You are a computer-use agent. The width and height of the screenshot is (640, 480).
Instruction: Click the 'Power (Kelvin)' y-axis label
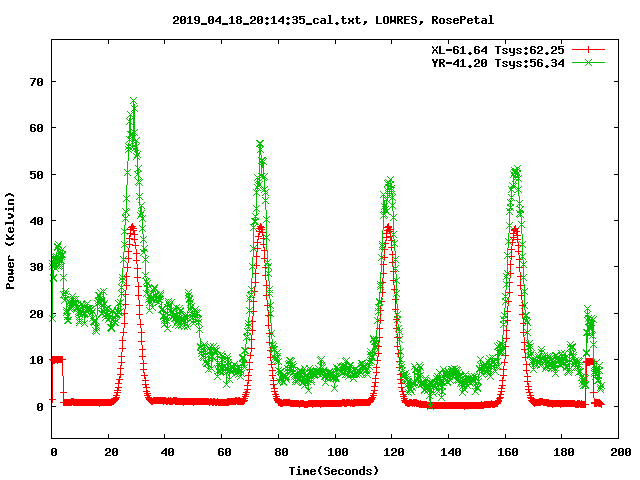[x=10, y=241]
